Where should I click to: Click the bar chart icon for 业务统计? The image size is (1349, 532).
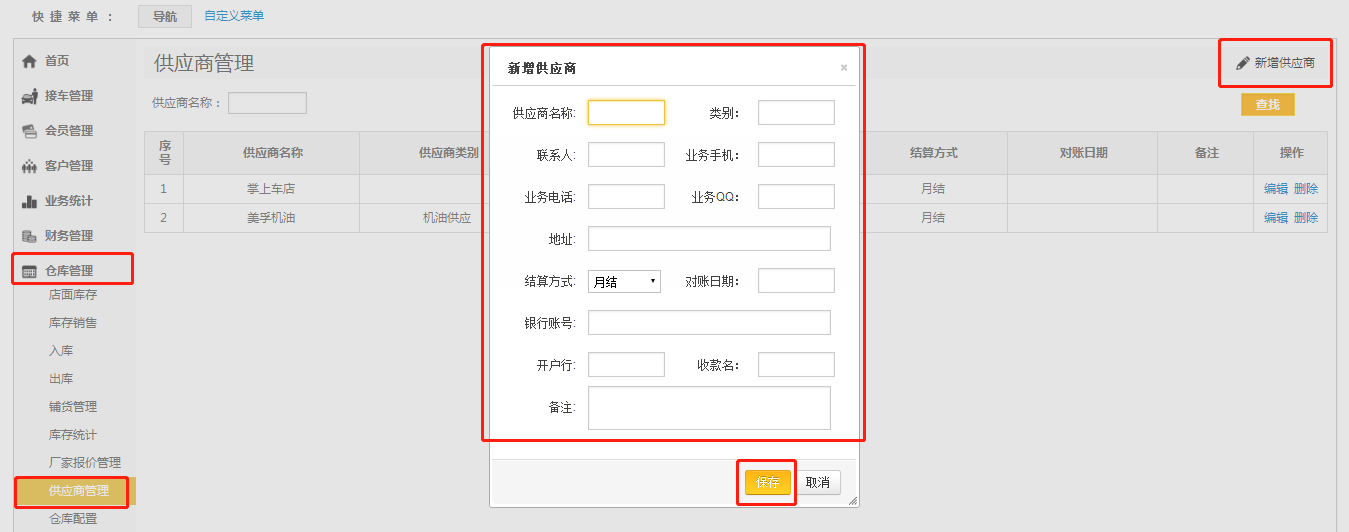(29, 201)
